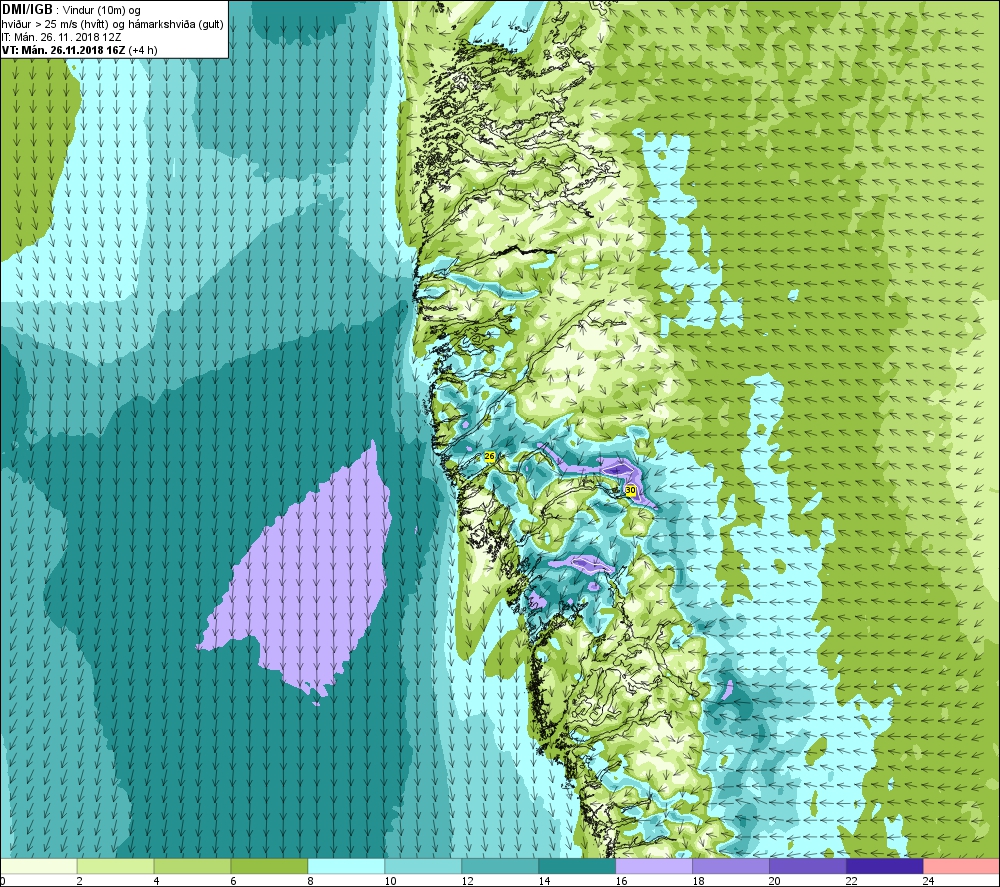Pick the light cyan 8–10 legend swatch
1000x887 pixels.
[x=346, y=866]
